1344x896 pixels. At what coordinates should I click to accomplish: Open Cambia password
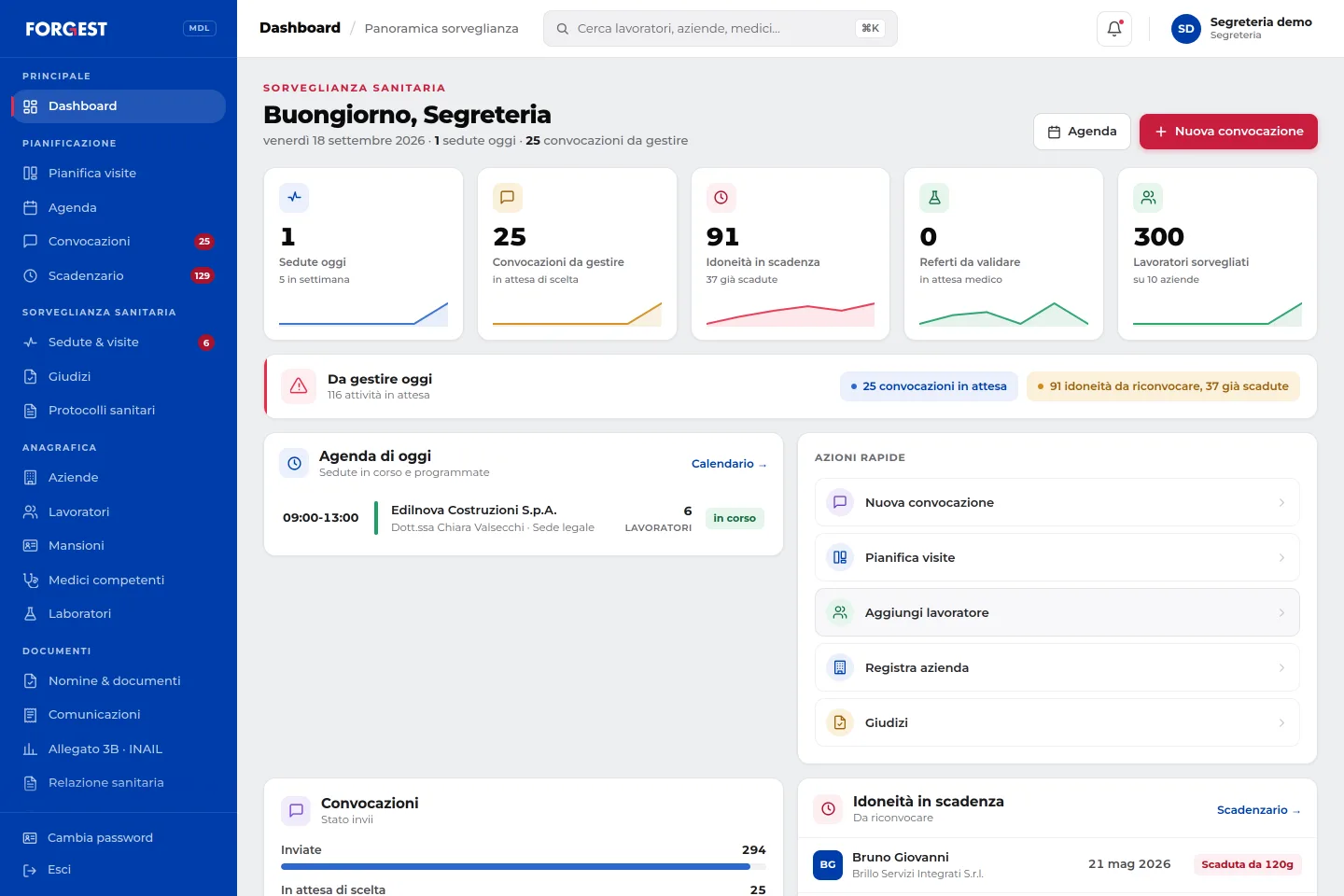119,838
